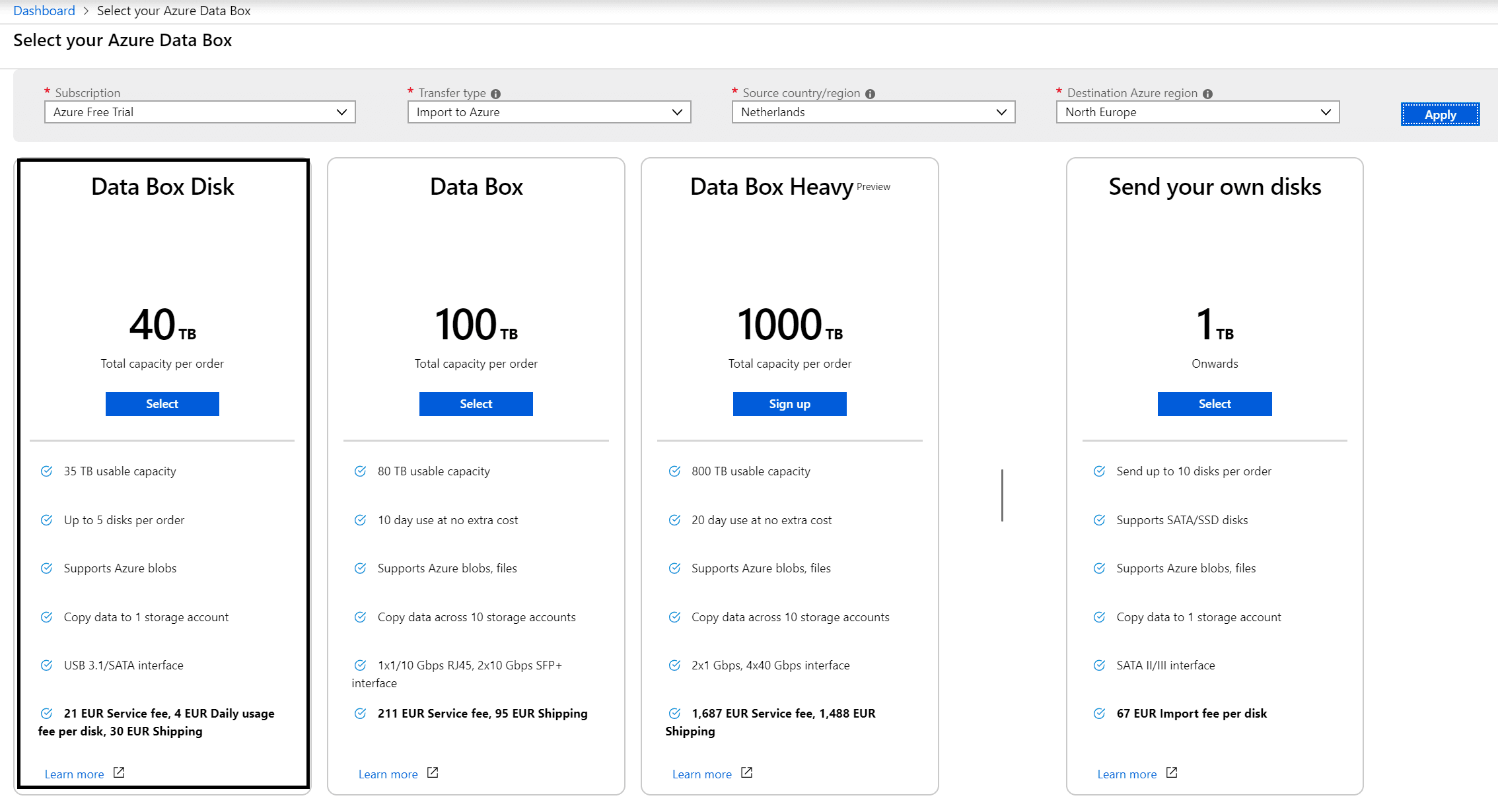Select the 100 TB Data Box
The height and width of the screenshot is (812, 1498).
[476, 403]
